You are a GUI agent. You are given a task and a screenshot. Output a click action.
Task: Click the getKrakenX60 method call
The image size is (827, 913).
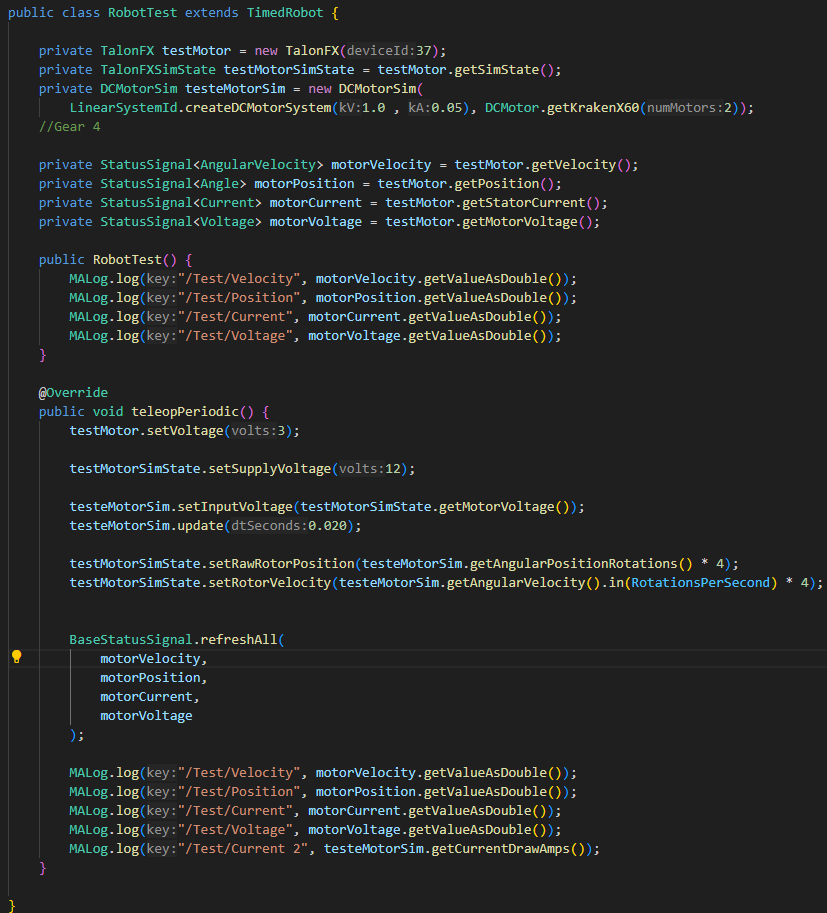tap(593, 108)
